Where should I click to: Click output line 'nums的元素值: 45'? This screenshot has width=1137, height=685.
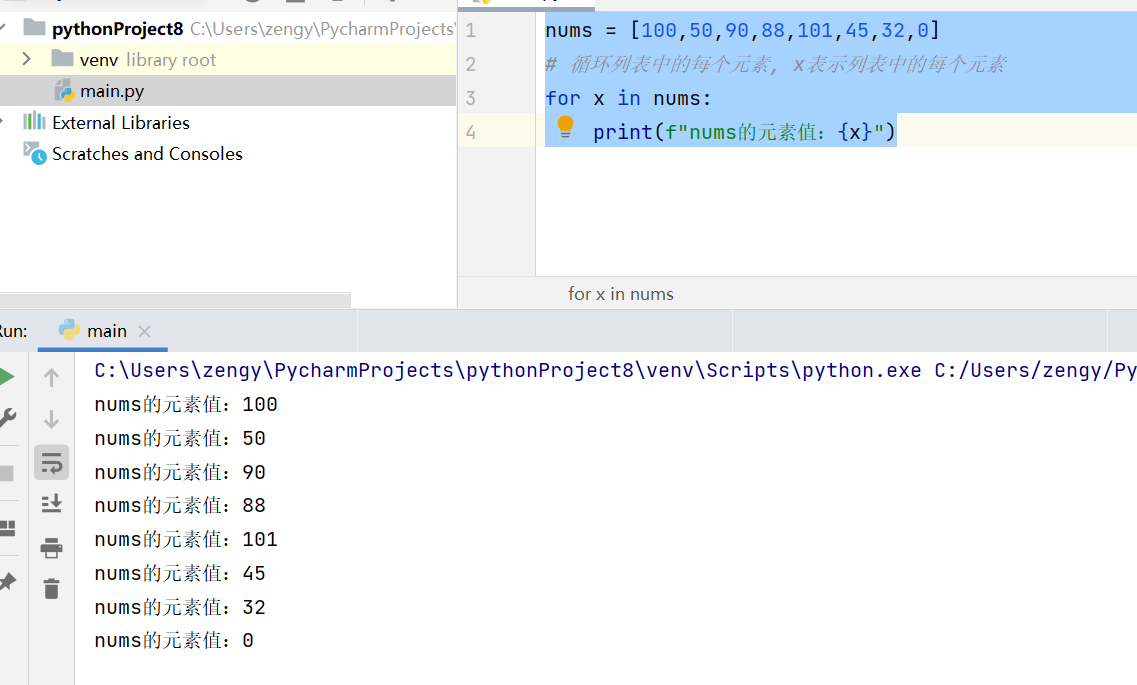click(180, 573)
